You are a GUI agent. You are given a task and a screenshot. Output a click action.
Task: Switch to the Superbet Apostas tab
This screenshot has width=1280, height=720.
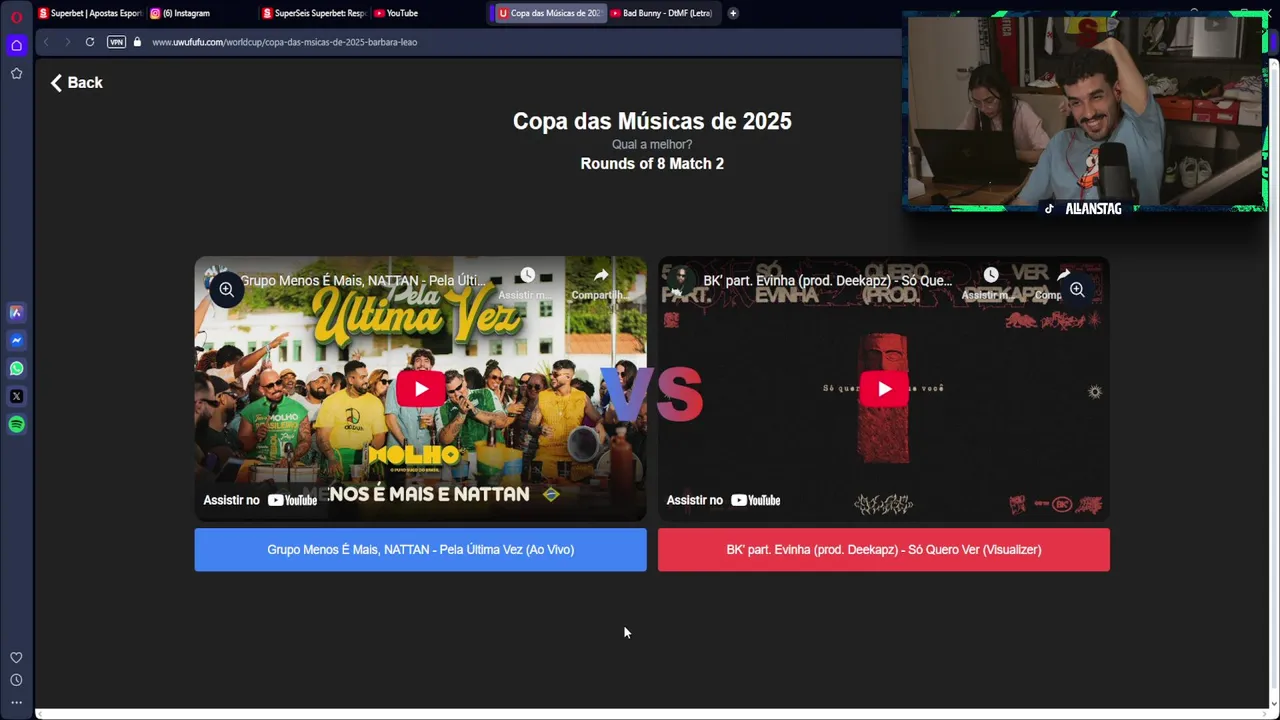click(90, 13)
